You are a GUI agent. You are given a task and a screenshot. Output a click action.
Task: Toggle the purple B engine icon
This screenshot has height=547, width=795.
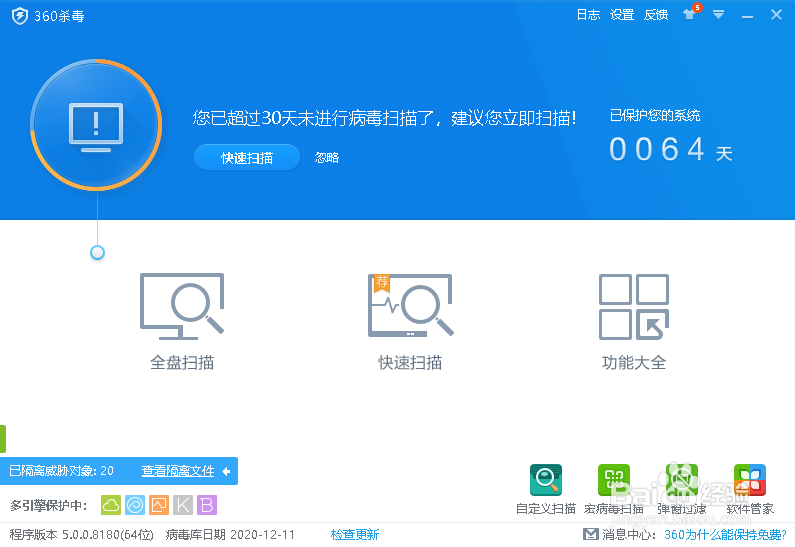pos(207,505)
